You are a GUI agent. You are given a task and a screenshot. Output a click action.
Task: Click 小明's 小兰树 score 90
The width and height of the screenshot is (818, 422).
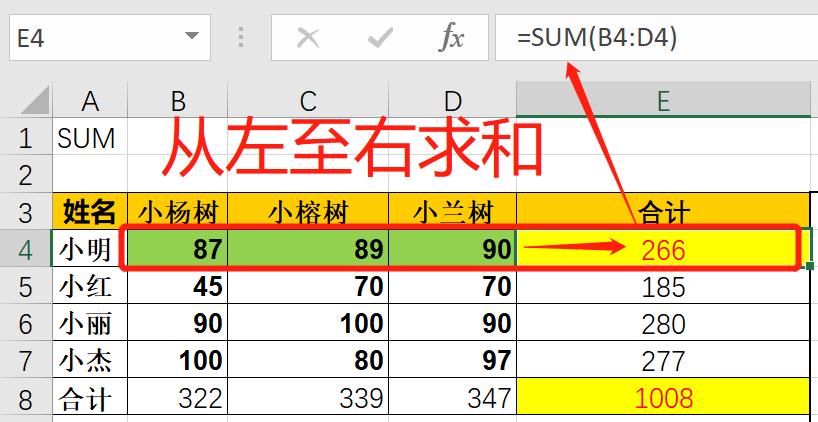pos(452,249)
